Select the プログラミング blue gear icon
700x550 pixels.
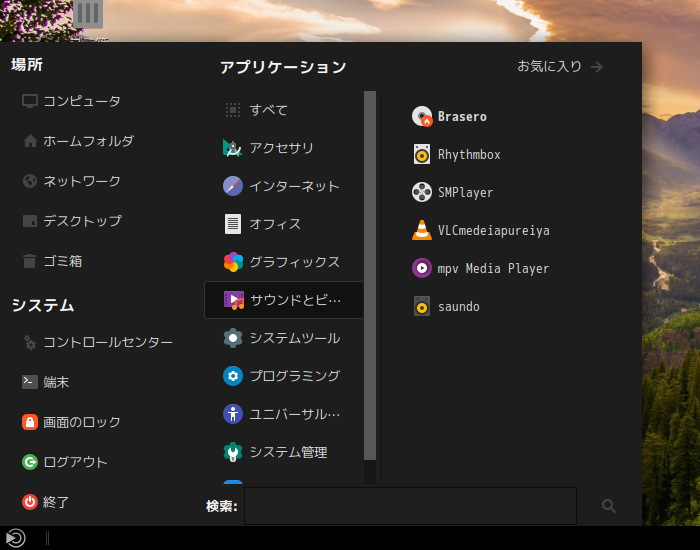click(x=233, y=376)
